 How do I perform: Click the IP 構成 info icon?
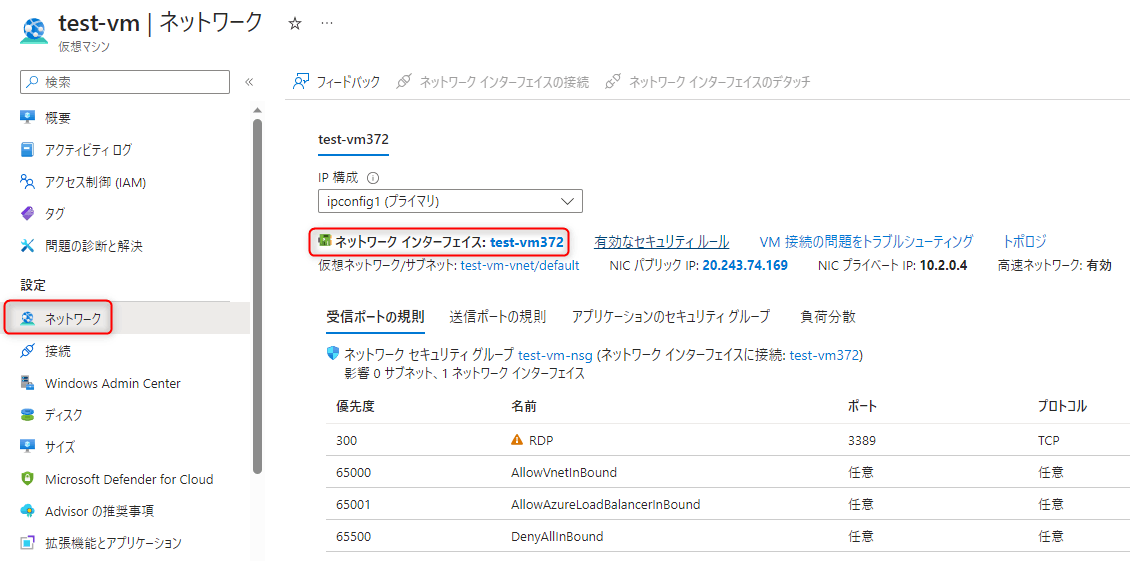point(373,177)
